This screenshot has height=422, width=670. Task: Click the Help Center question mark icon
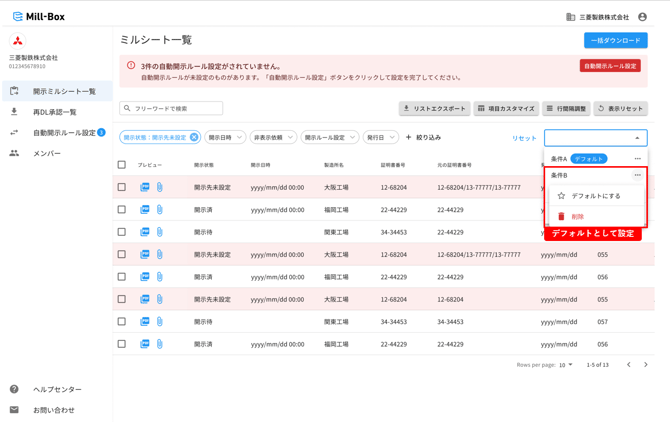click(14, 389)
